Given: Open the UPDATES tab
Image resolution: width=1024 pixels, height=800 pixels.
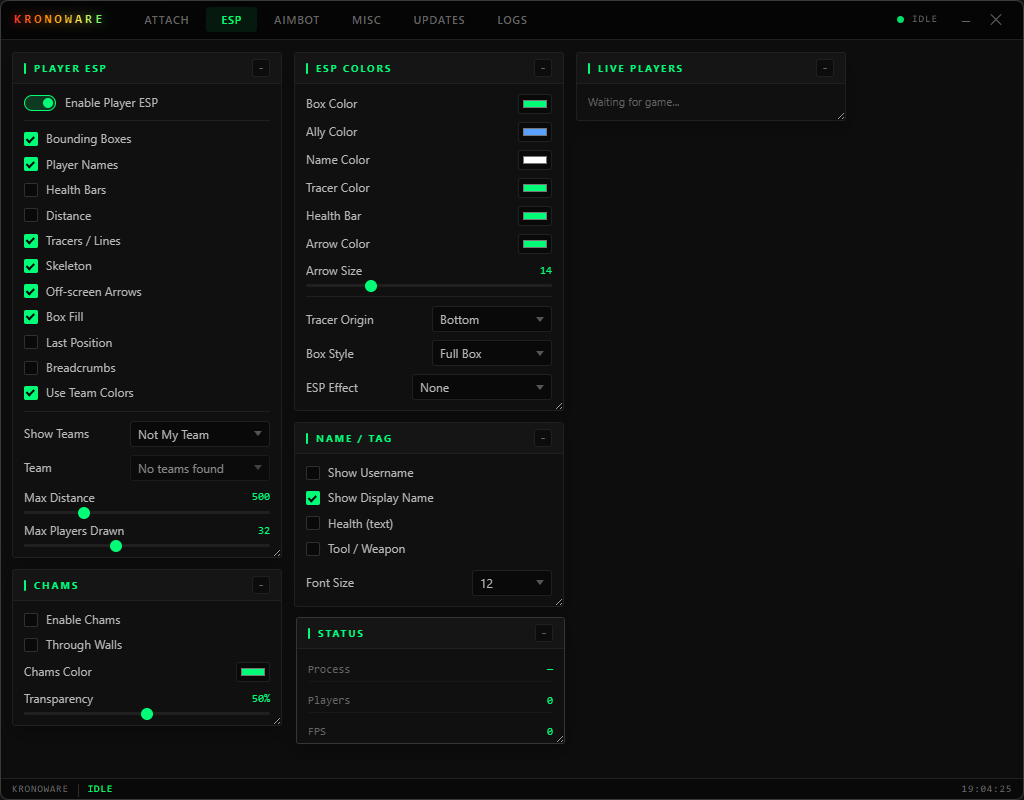Looking at the screenshot, I should 439,20.
